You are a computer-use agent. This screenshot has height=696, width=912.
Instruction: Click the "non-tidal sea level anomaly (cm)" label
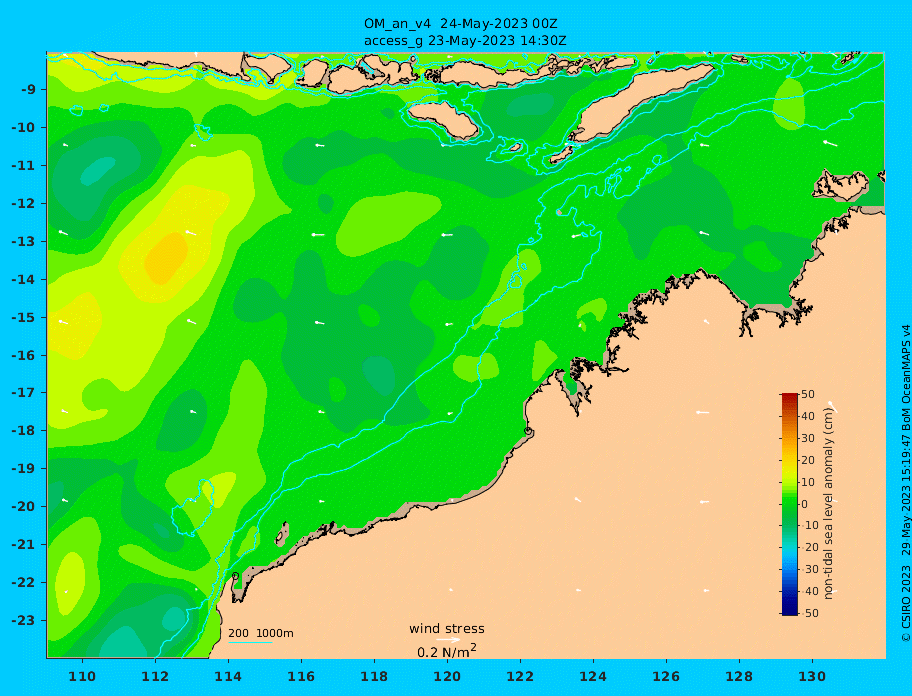pos(829,504)
